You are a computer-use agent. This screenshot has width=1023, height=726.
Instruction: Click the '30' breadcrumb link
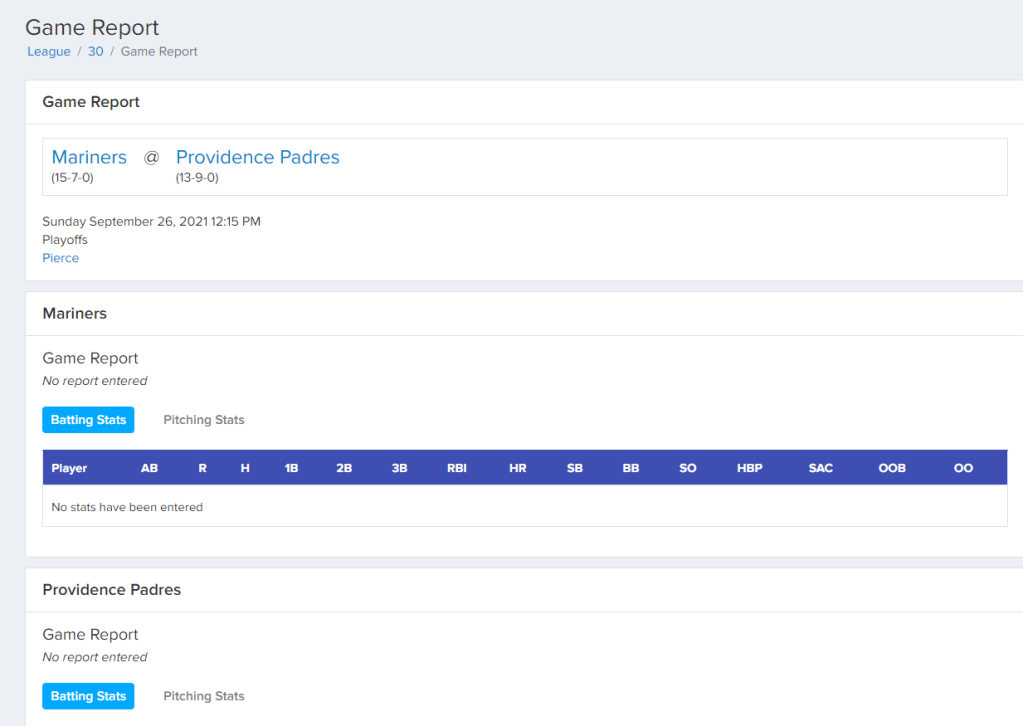click(x=95, y=51)
